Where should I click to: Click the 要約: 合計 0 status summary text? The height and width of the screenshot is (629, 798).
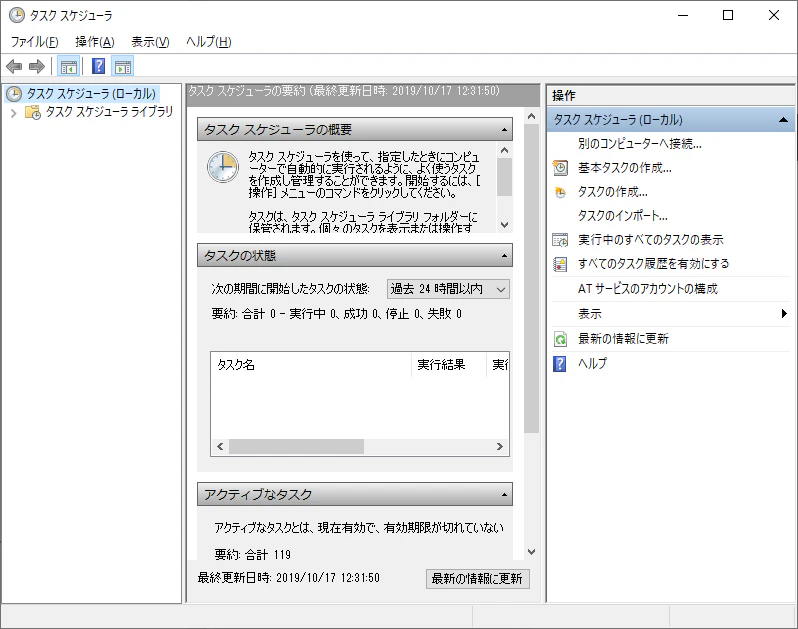336,314
